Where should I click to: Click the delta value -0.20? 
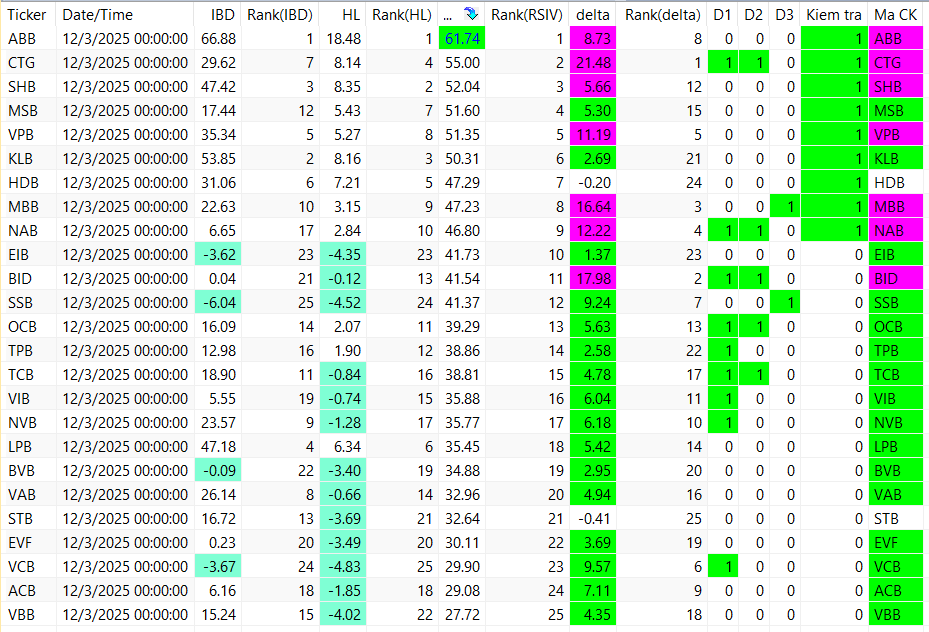tap(594, 182)
